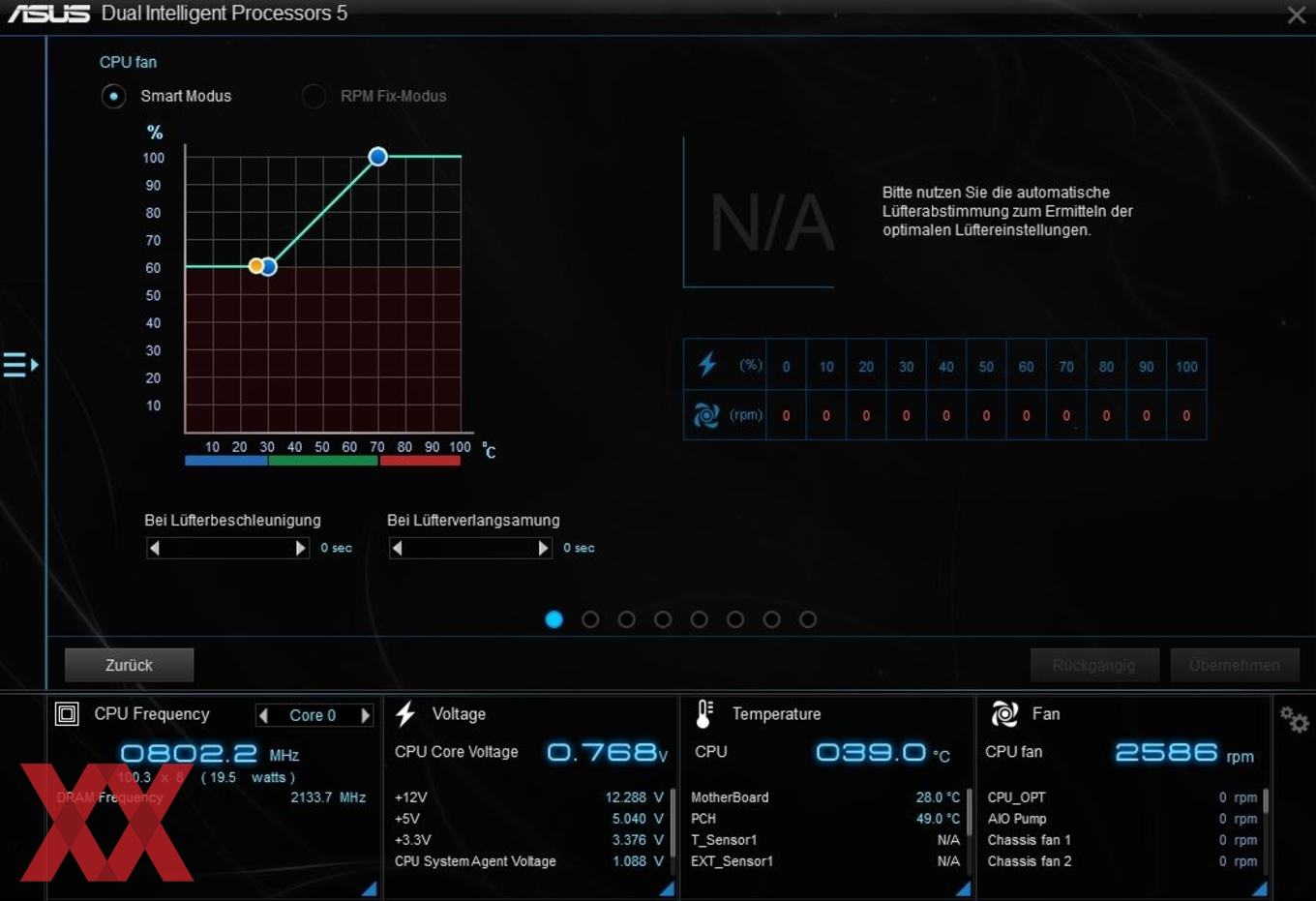Expand the Voltage panel corner arrow

pyautogui.click(x=666, y=888)
